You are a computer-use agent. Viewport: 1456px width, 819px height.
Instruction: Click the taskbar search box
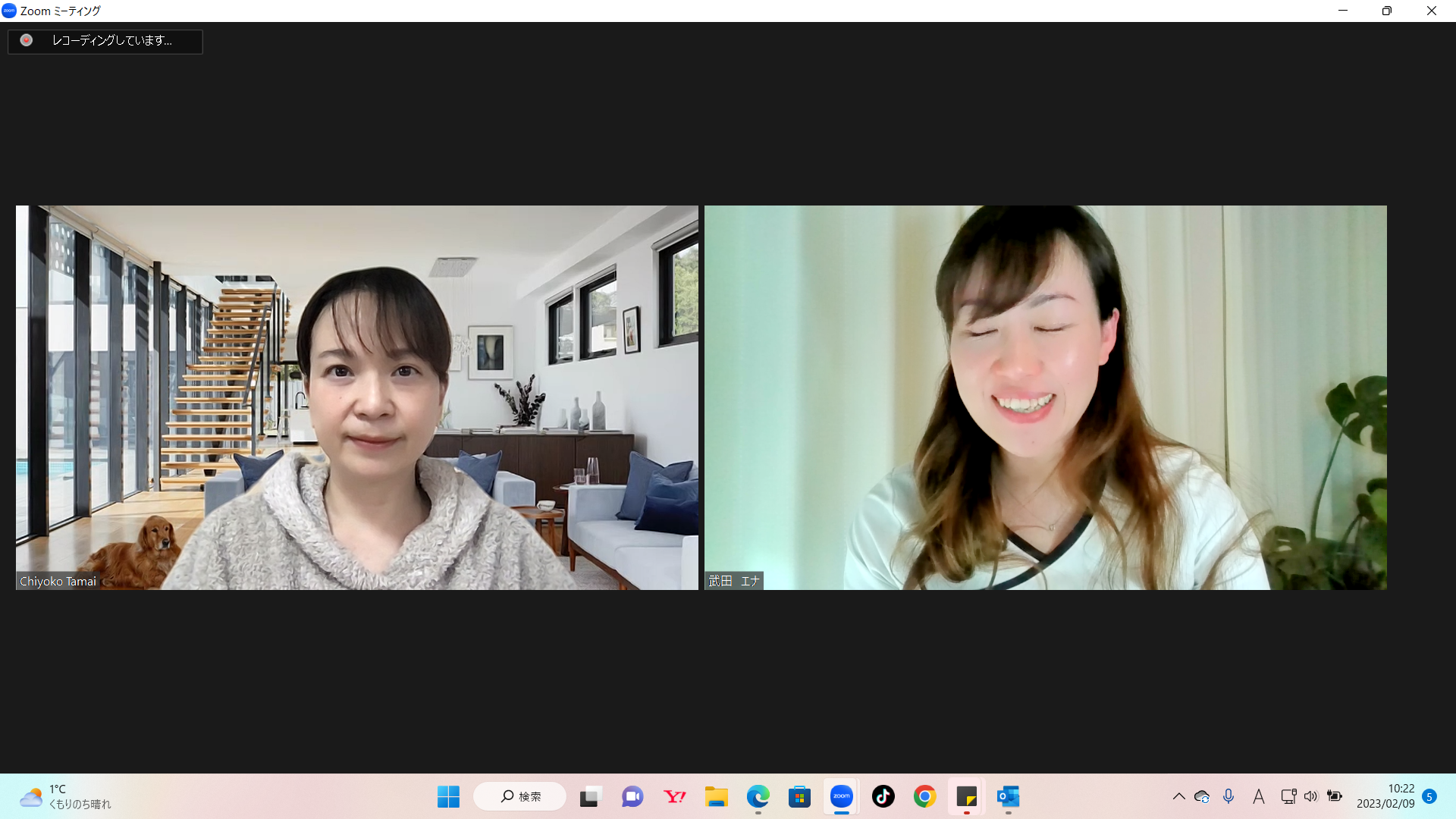(x=520, y=796)
